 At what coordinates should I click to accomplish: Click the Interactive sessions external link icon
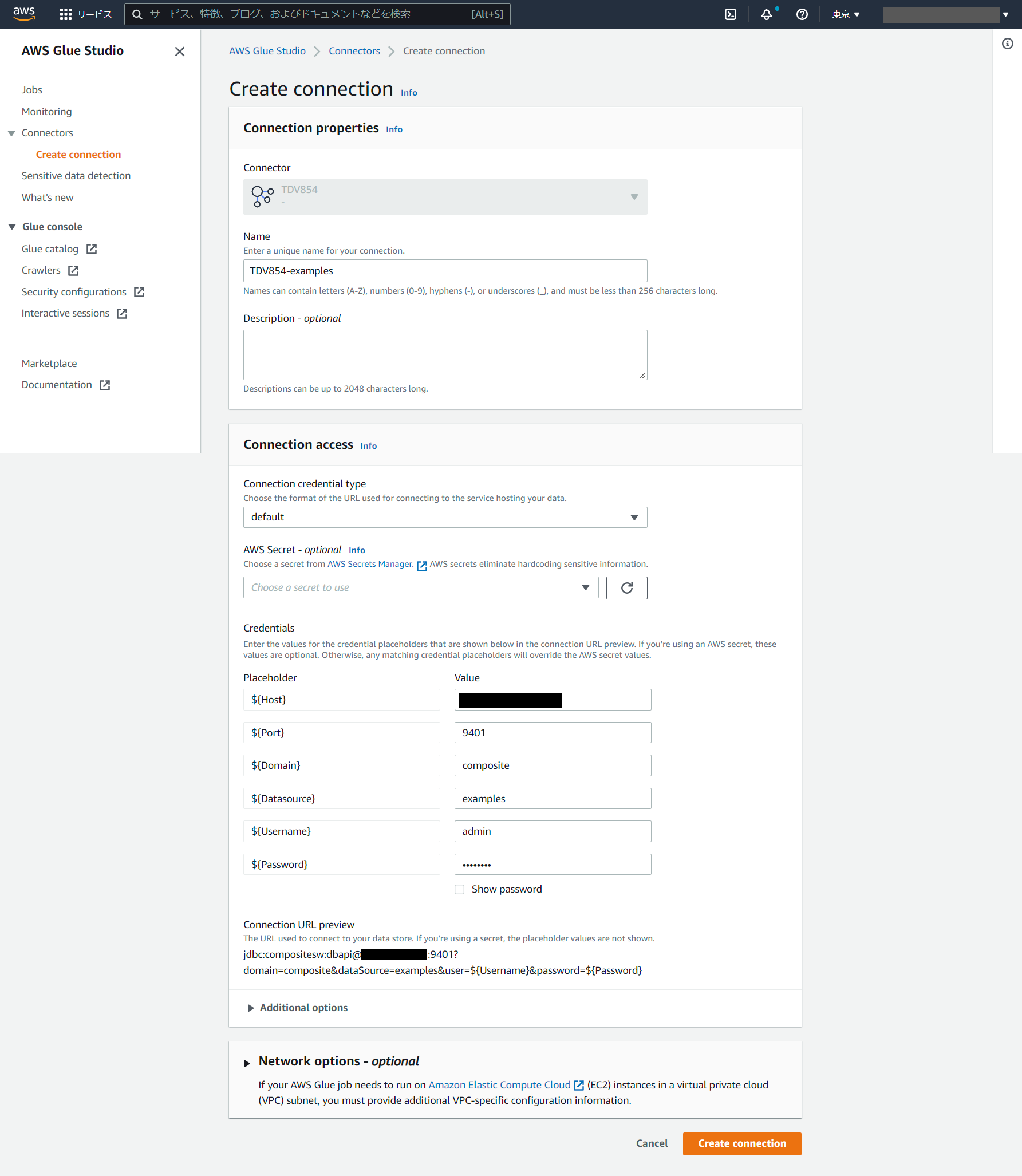(x=122, y=313)
